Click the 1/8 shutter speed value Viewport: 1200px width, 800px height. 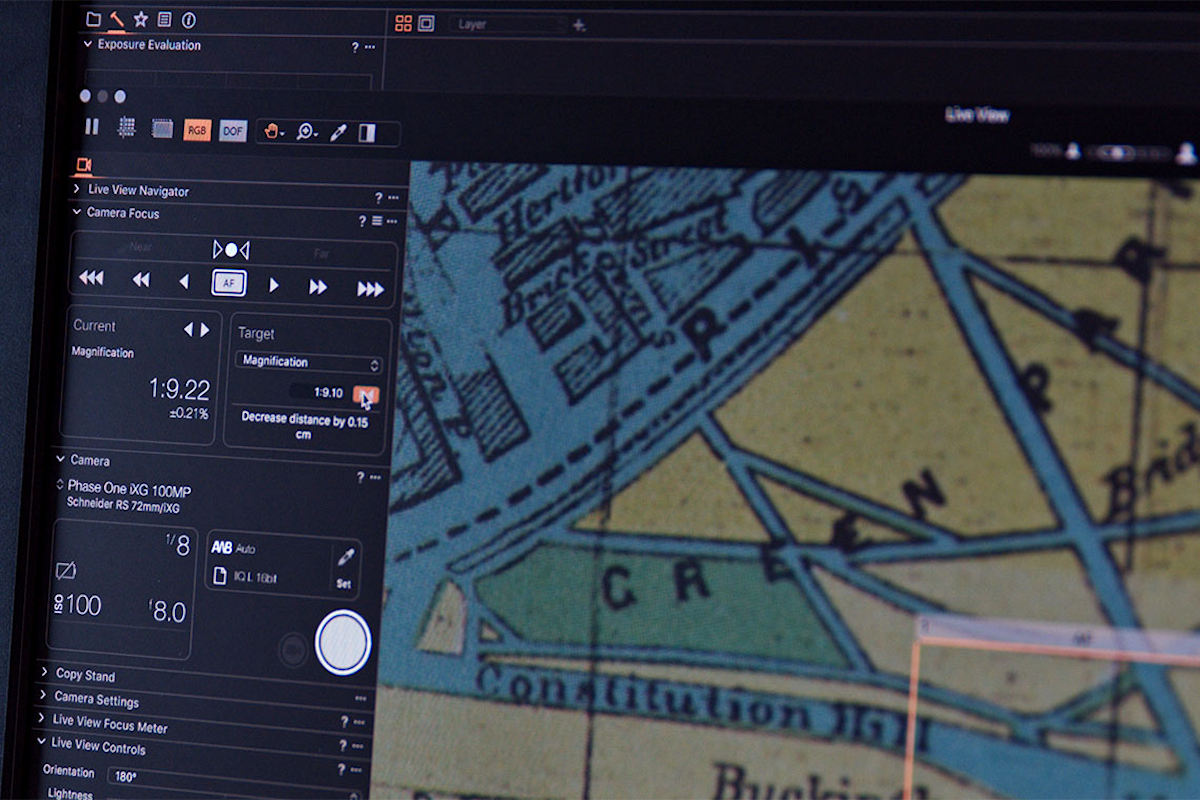tap(178, 545)
